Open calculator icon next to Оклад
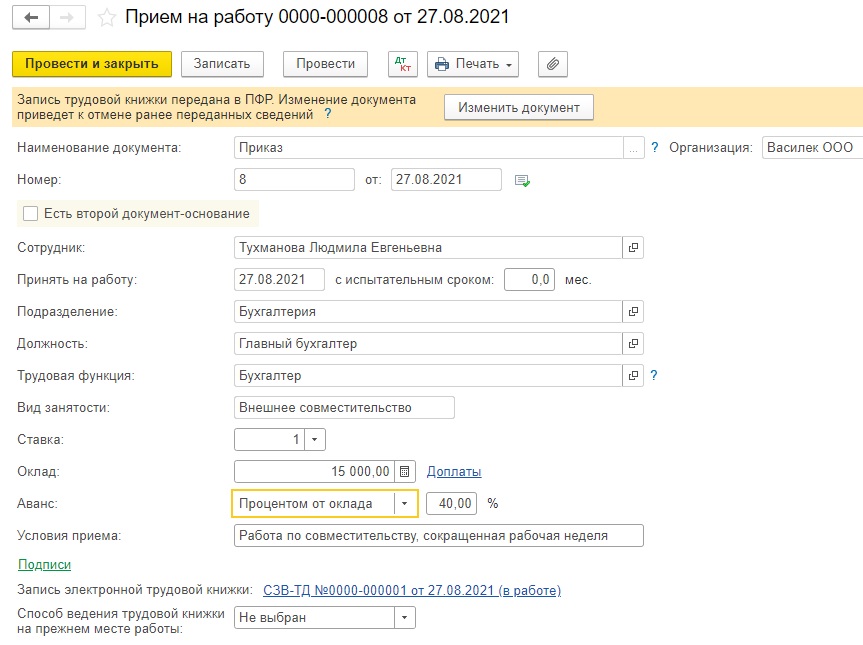This screenshot has height=645, width=863. [405, 472]
